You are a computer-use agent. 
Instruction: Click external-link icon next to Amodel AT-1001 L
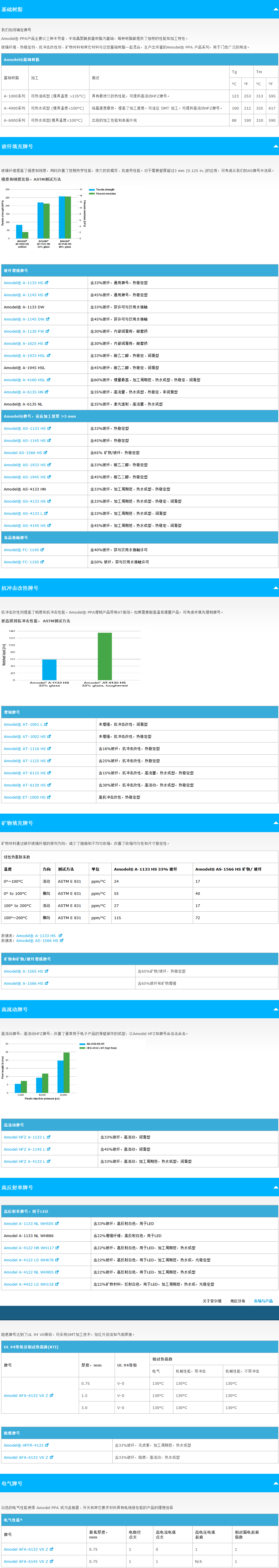pos(46,724)
